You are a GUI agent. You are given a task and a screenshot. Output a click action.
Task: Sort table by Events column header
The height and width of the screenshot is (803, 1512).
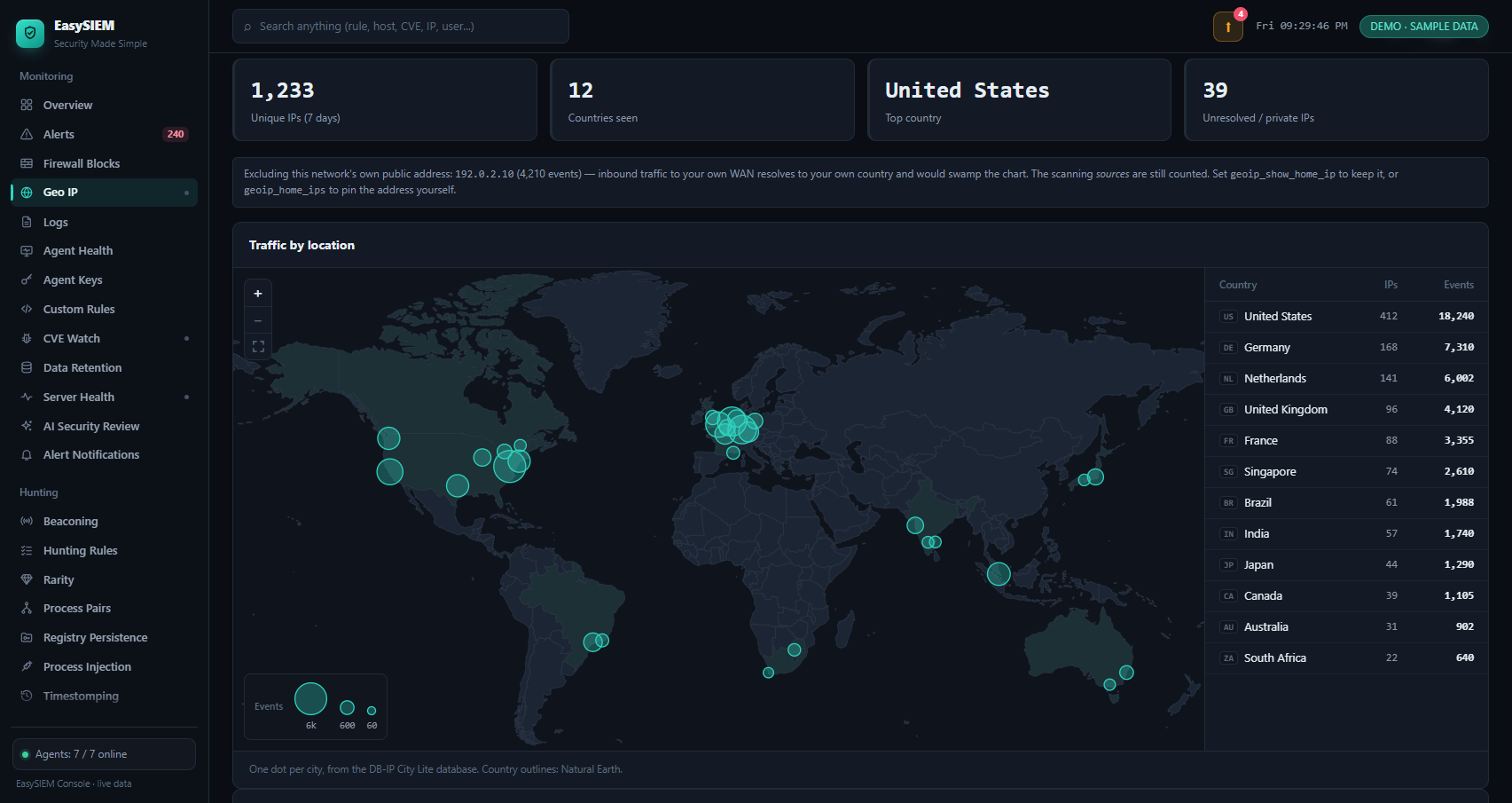tap(1459, 285)
